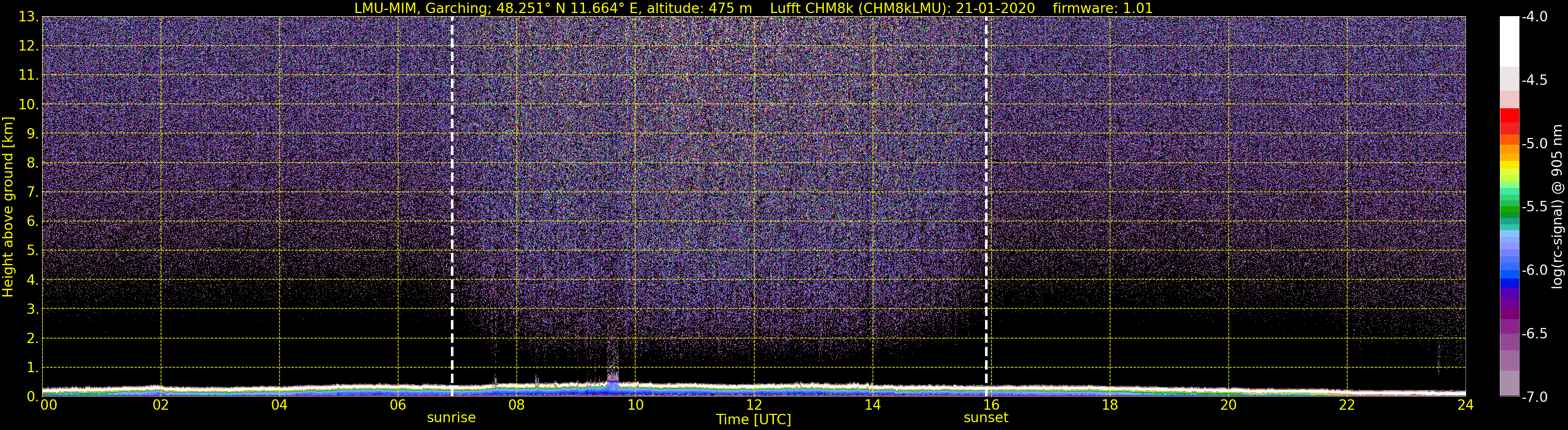The height and width of the screenshot is (430, 1568).
Task: Click the '9.' height axis tick label
Action: click(33, 134)
